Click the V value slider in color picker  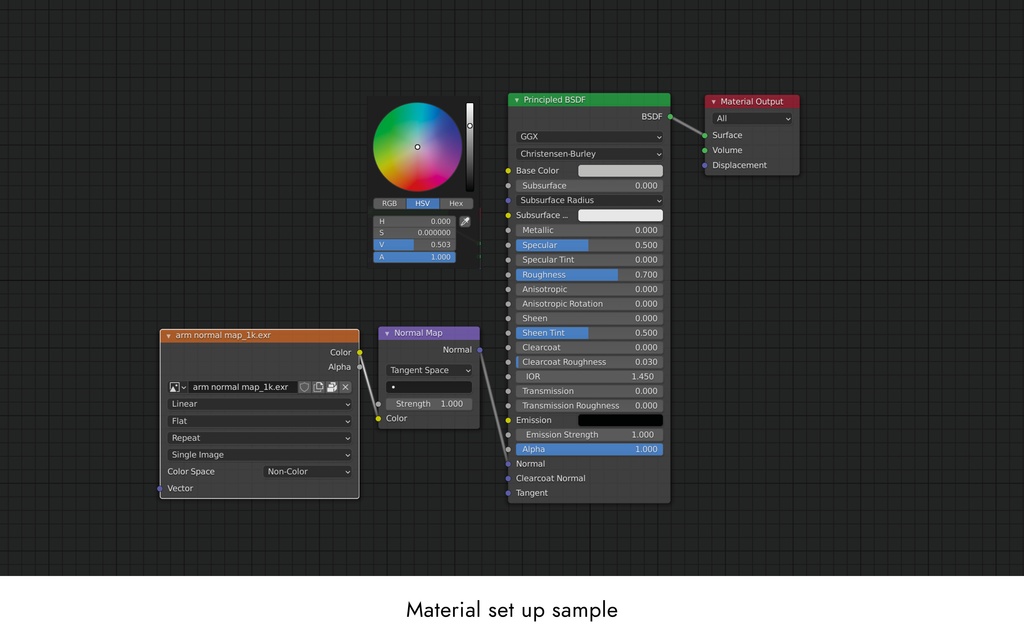(415, 245)
